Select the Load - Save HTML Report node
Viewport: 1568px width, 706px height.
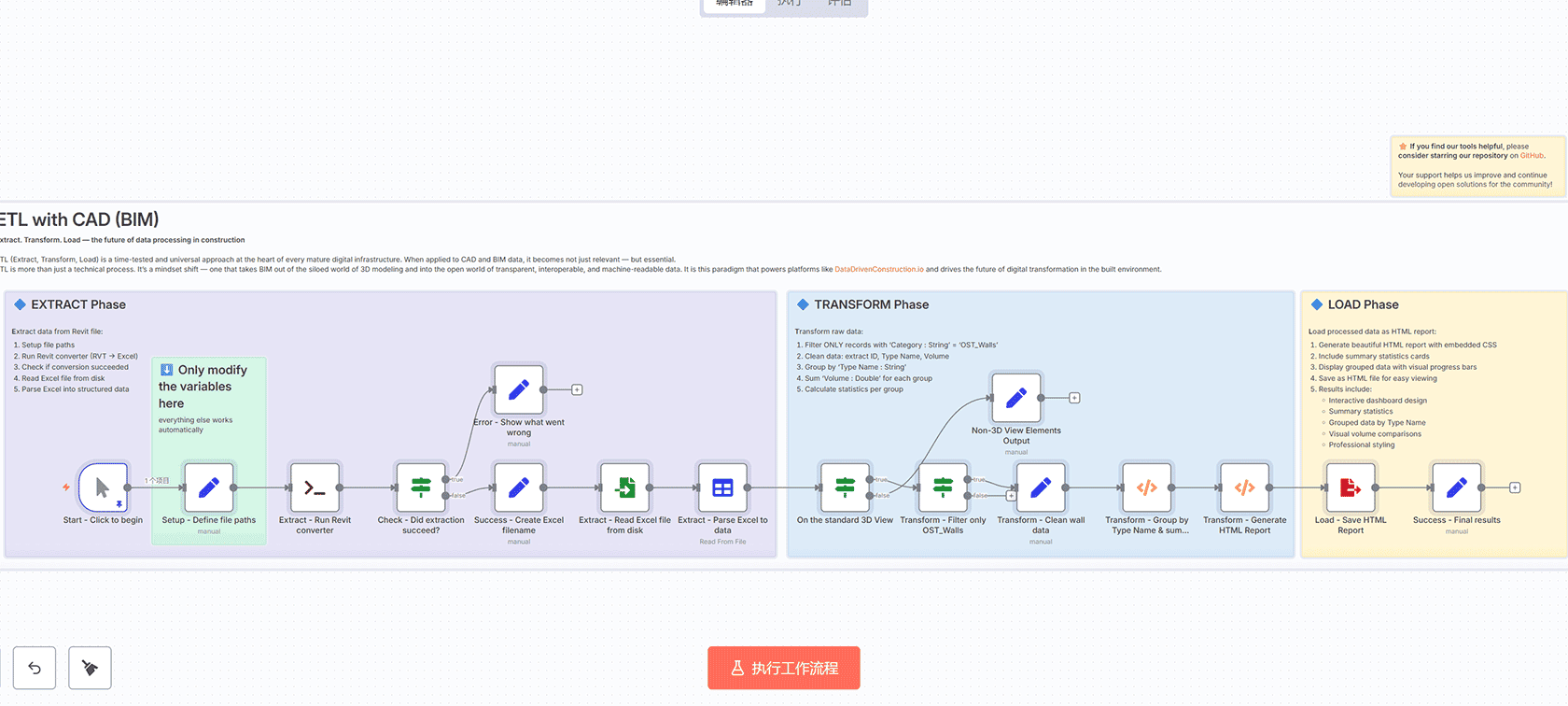click(x=1350, y=487)
